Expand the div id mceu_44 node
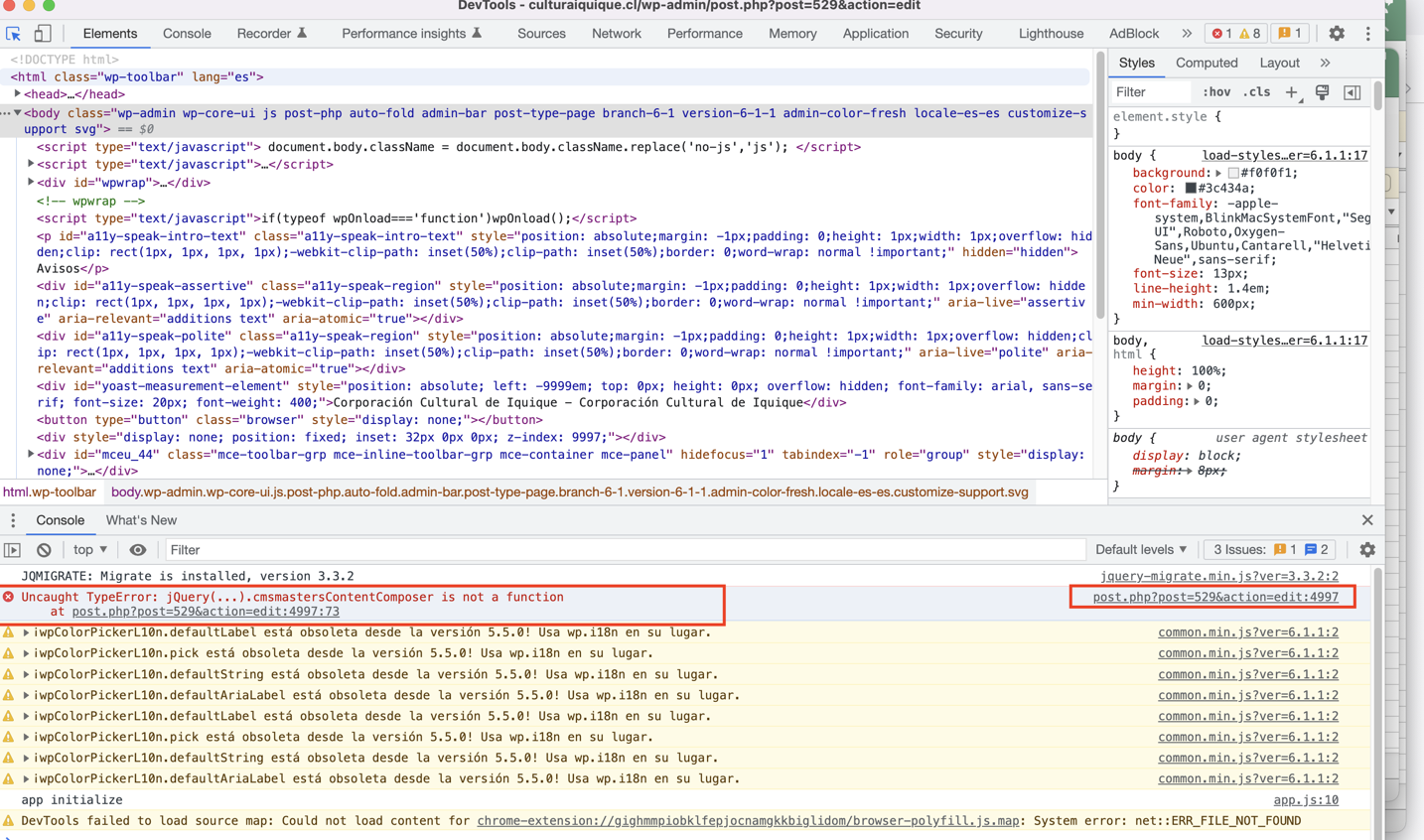 coord(31,455)
